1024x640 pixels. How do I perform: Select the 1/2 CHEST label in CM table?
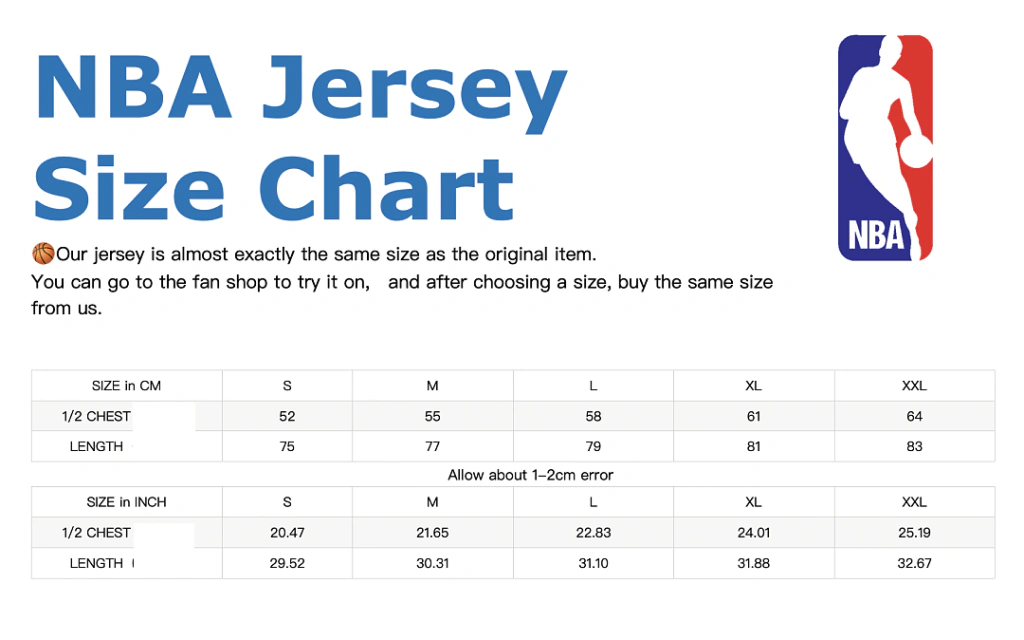tap(96, 417)
